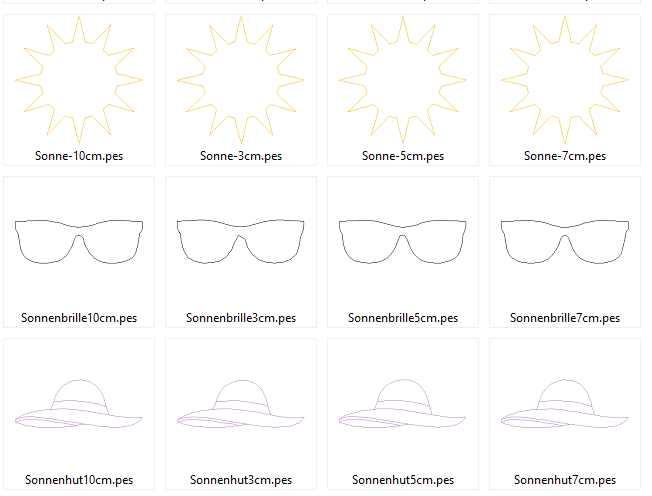Click the file name label Sonne-10cm.pes
This screenshot has height=496, width=652.
(x=79, y=156)
